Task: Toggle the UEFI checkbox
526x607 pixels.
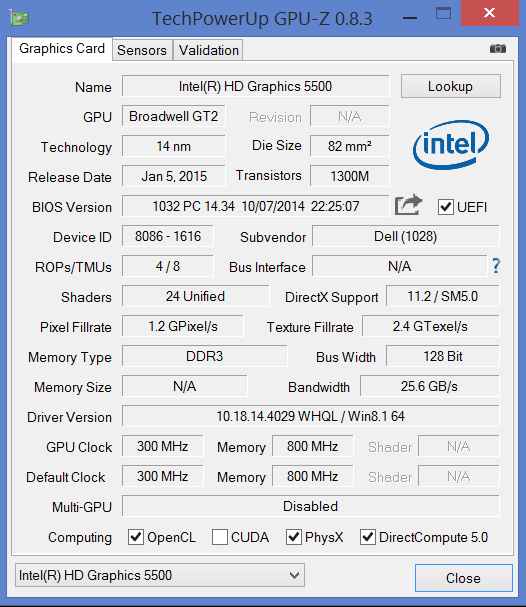Action: (x=445, y=207)
